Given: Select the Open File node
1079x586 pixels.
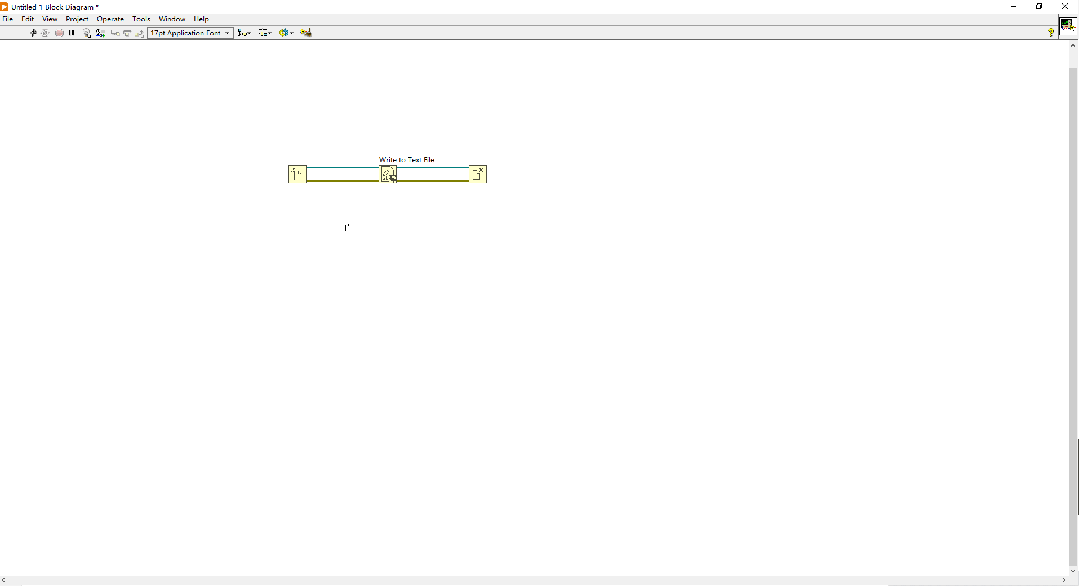Looking at the screenshot, I should (297, 174).
